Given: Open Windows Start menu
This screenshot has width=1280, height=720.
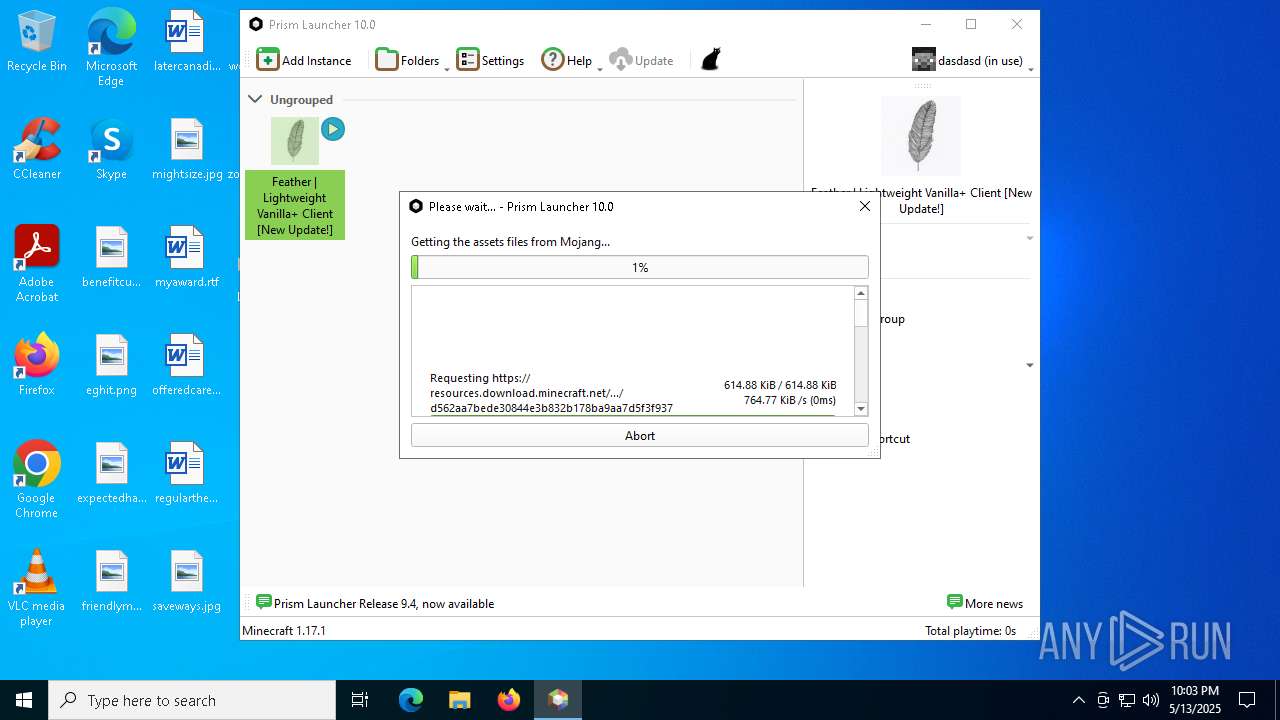Looking at the screenshot, I should (x=24, y=700).
